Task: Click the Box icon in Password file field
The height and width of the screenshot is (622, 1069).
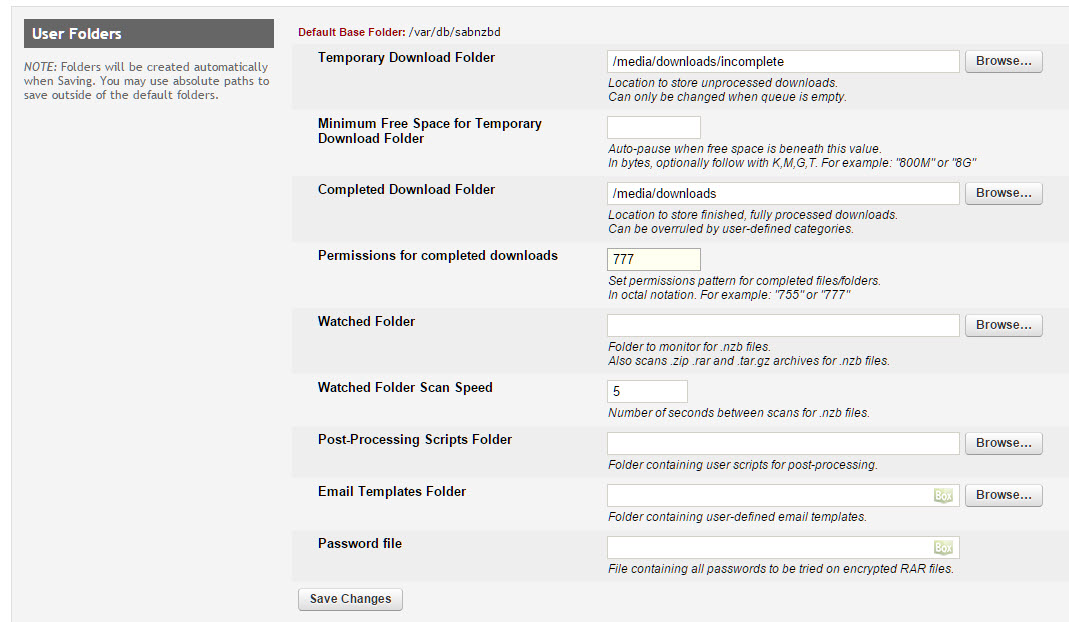Action: (x=943, y=548)
